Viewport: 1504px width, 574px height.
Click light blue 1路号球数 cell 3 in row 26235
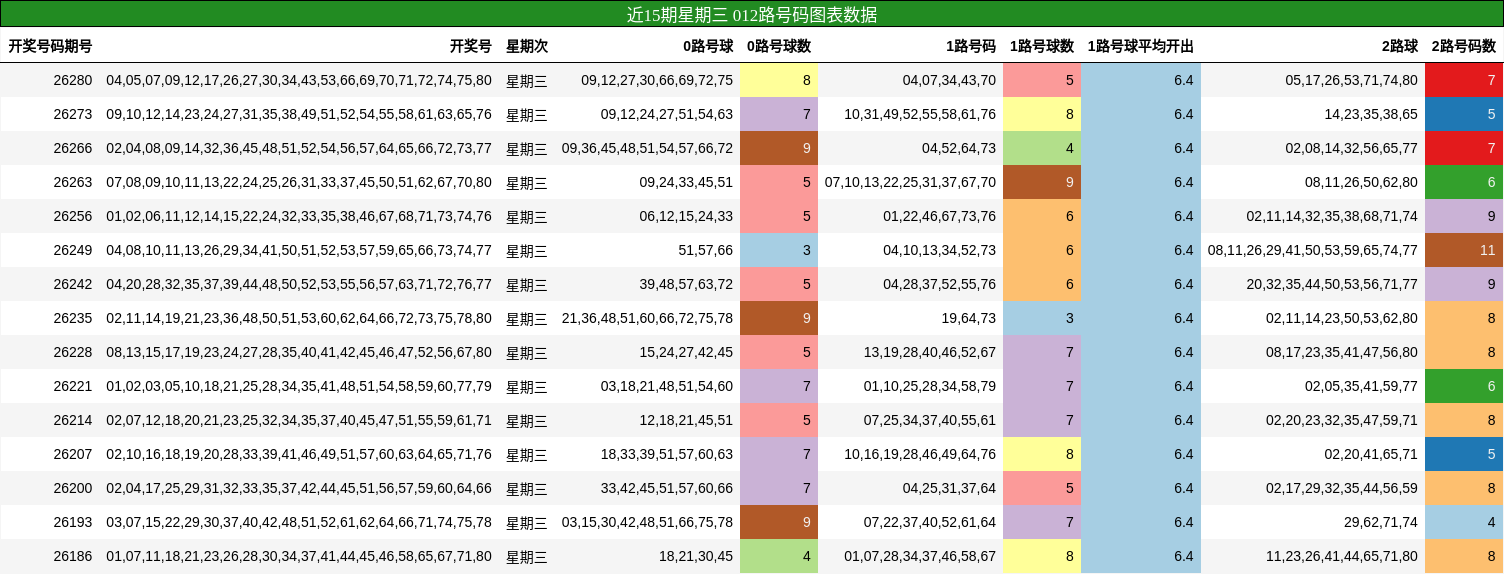point(1042,318)
